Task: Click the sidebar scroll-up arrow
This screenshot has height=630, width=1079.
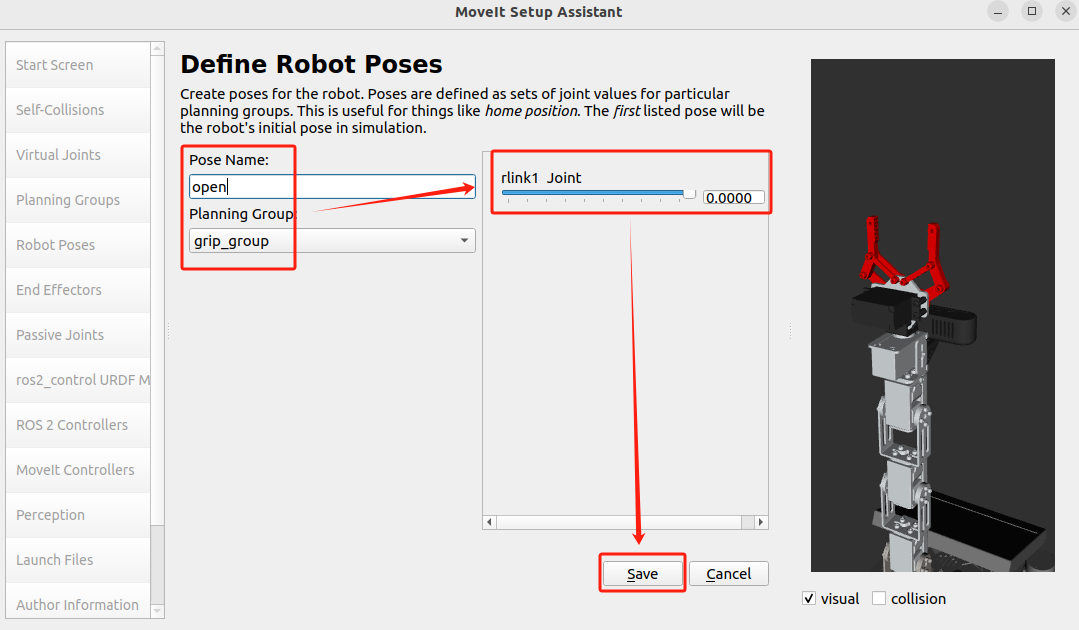Action: click(158, 48)
